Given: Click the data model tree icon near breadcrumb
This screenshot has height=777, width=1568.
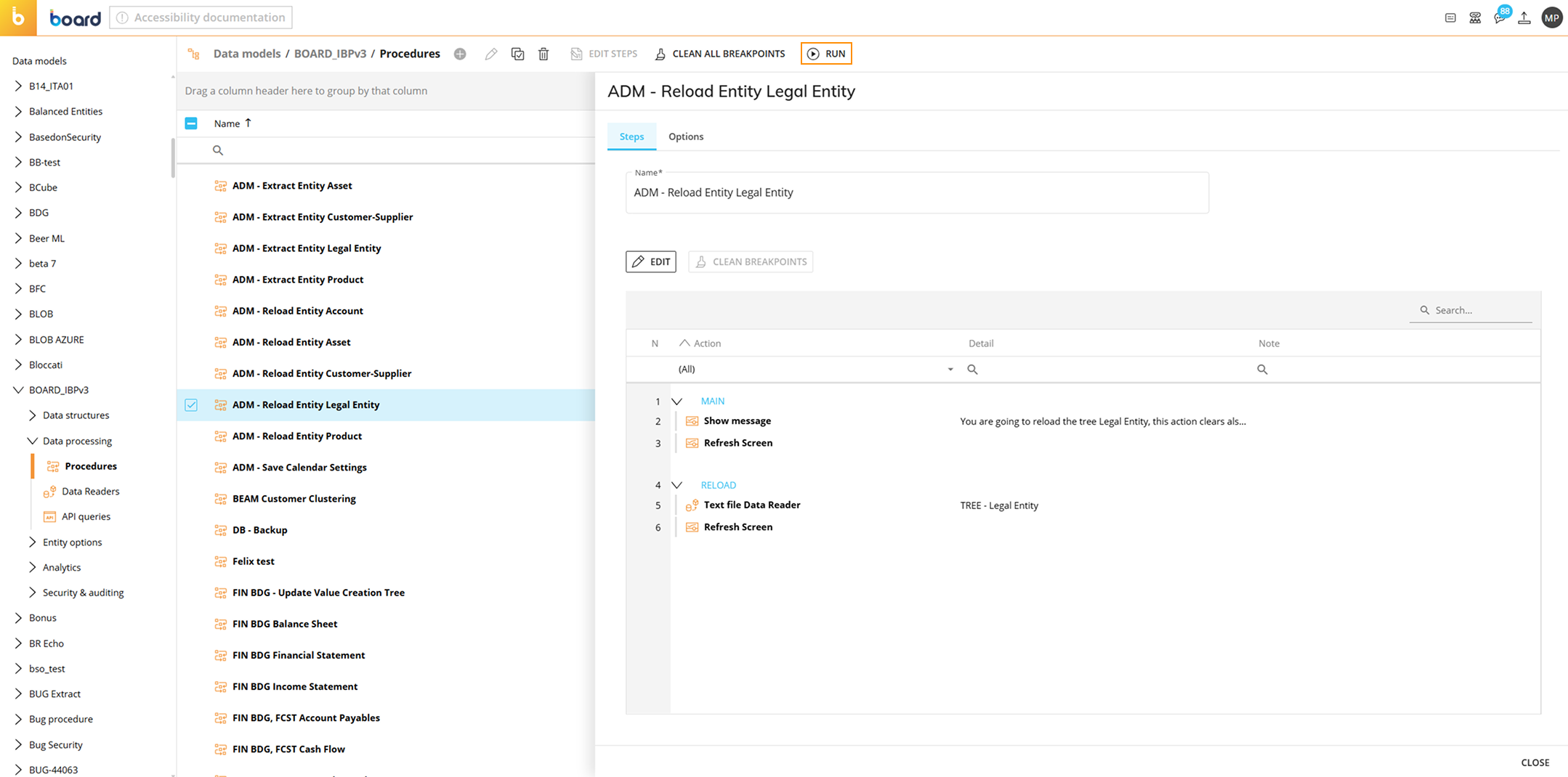Looking at the screenshot, I should click(193, 54).
